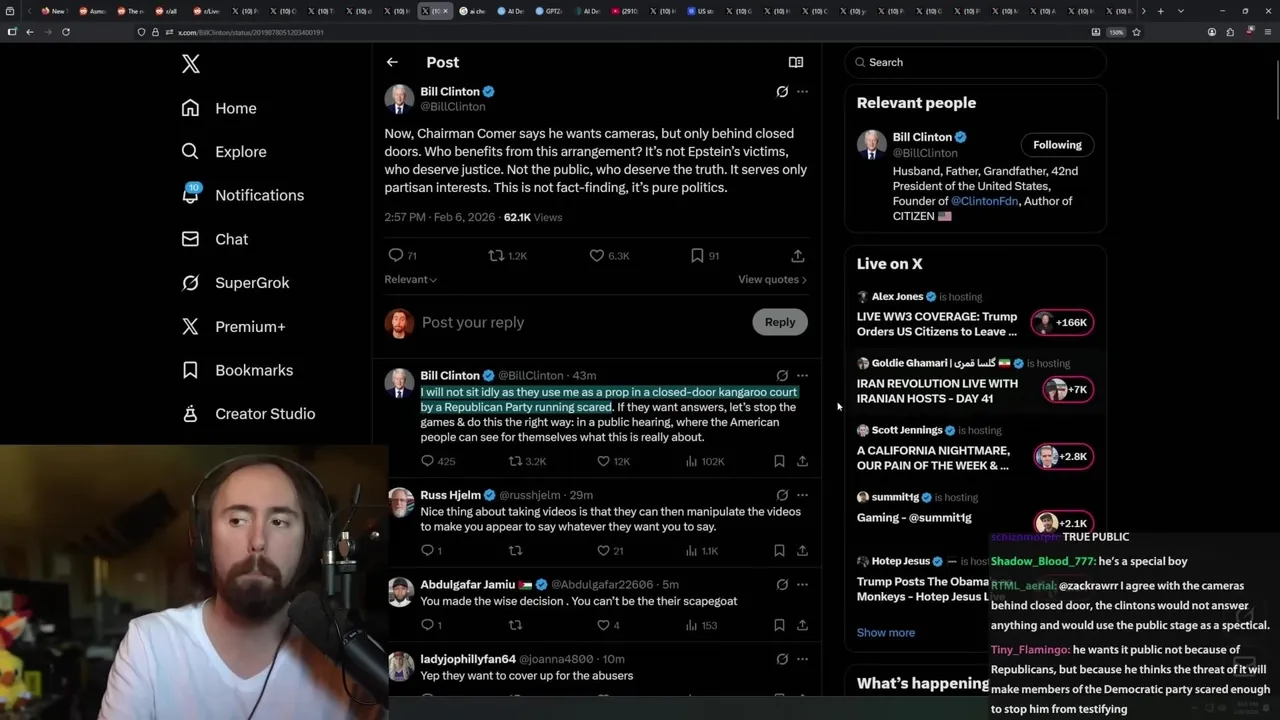Repost the main post with 1.2K reposts
Screen dimensions: 1280x720
coord(507,256)
